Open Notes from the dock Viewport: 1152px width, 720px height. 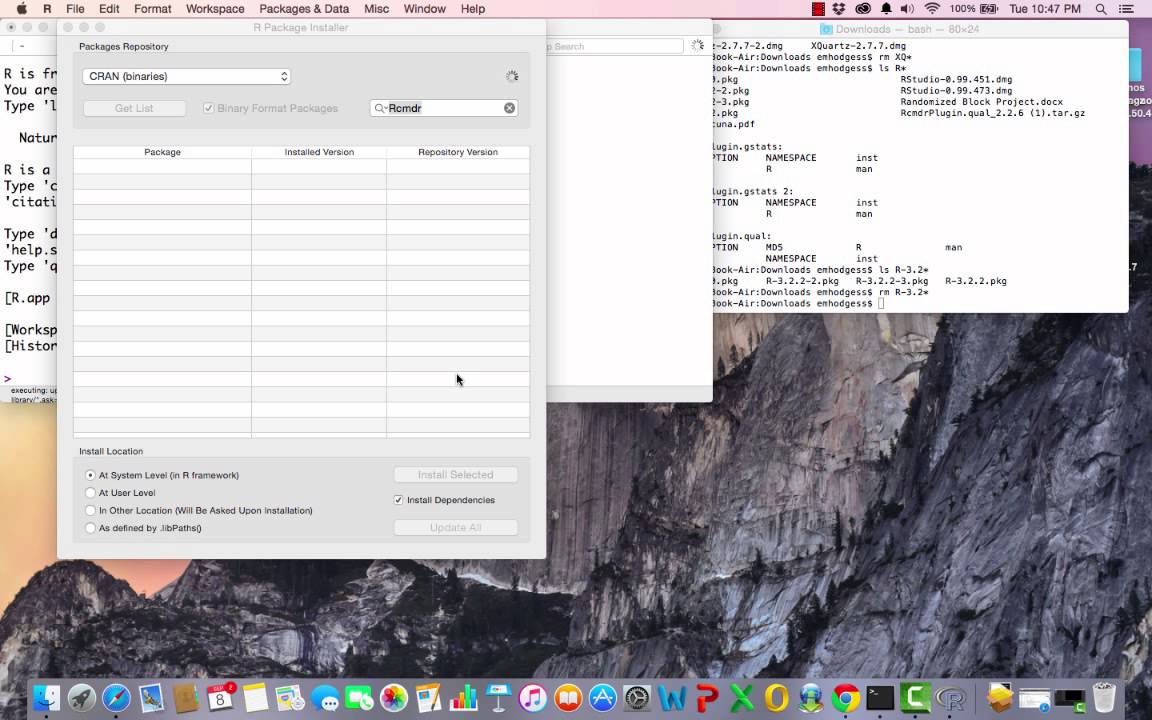pos(255,698)
